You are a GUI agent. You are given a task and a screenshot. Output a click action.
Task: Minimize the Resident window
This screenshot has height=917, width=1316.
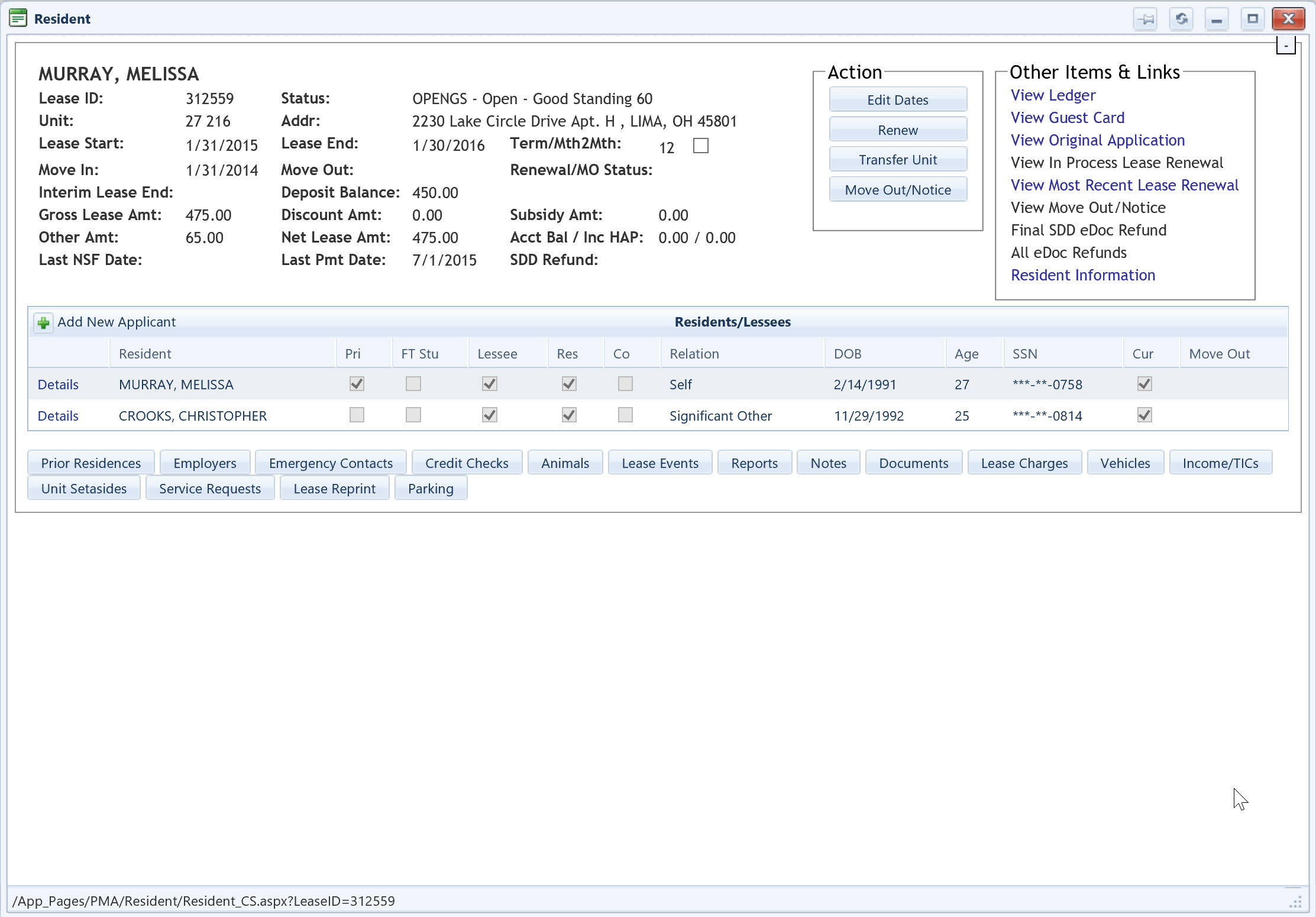[x=1217, y=19]
